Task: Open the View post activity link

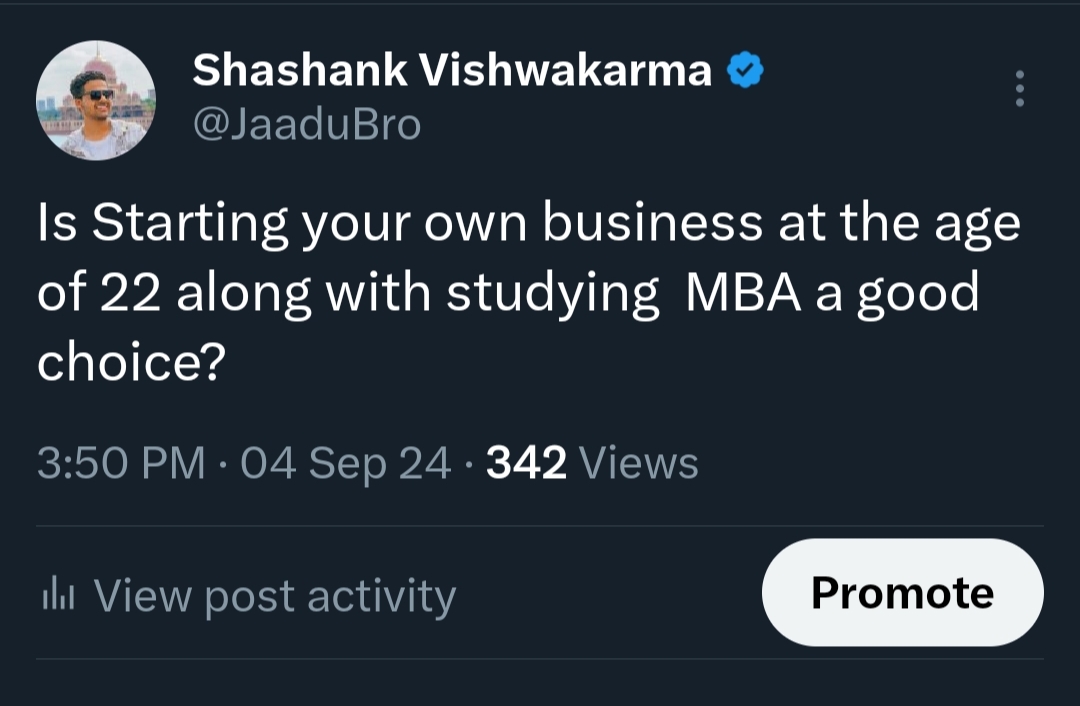Action: [x=274, y=596]
